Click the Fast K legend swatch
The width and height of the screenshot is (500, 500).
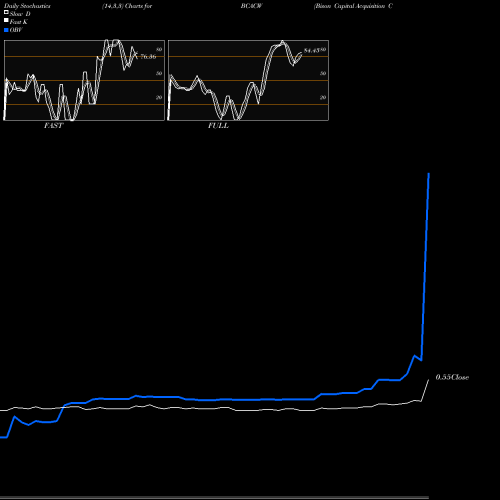click(6, 21)
